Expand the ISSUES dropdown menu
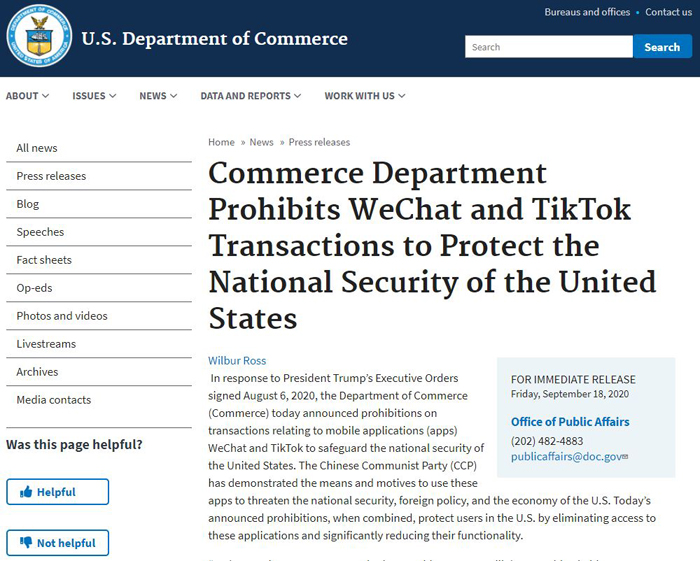Screen dimensions: 700x561 coord(94,96)
